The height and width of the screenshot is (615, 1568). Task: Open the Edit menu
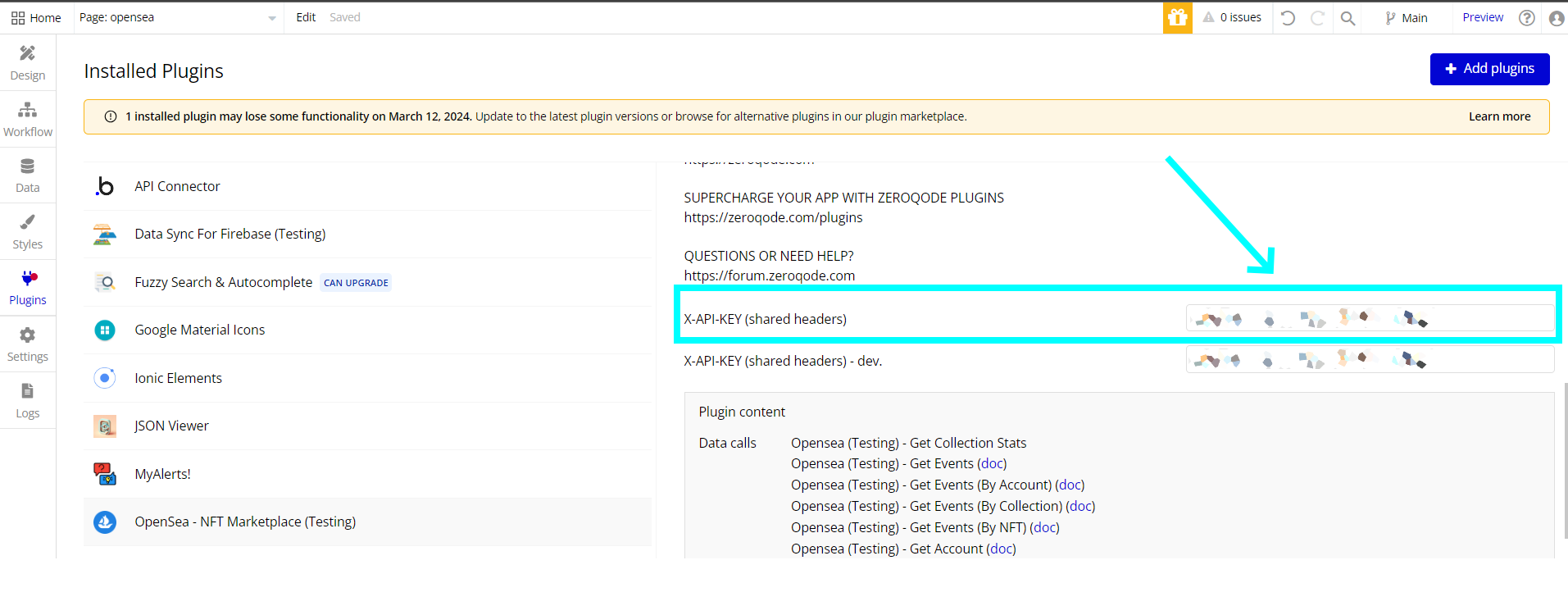tap(306, 17)
